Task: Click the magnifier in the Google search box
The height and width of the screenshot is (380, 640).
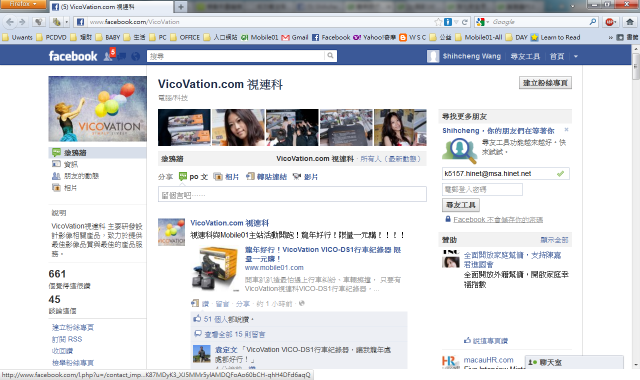Action: (x=593, y=22)
